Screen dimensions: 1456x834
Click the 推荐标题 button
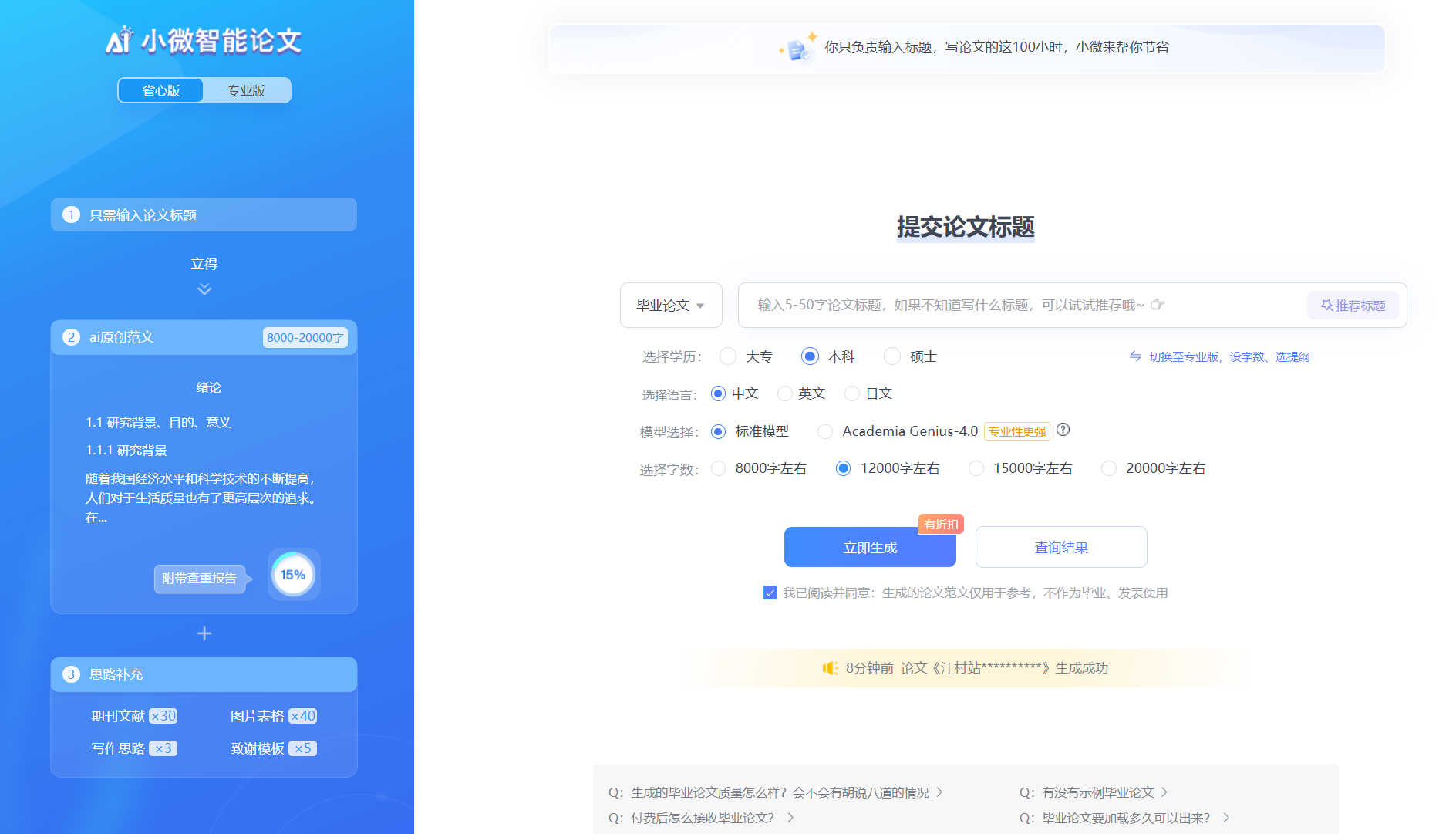point(1353,306)
